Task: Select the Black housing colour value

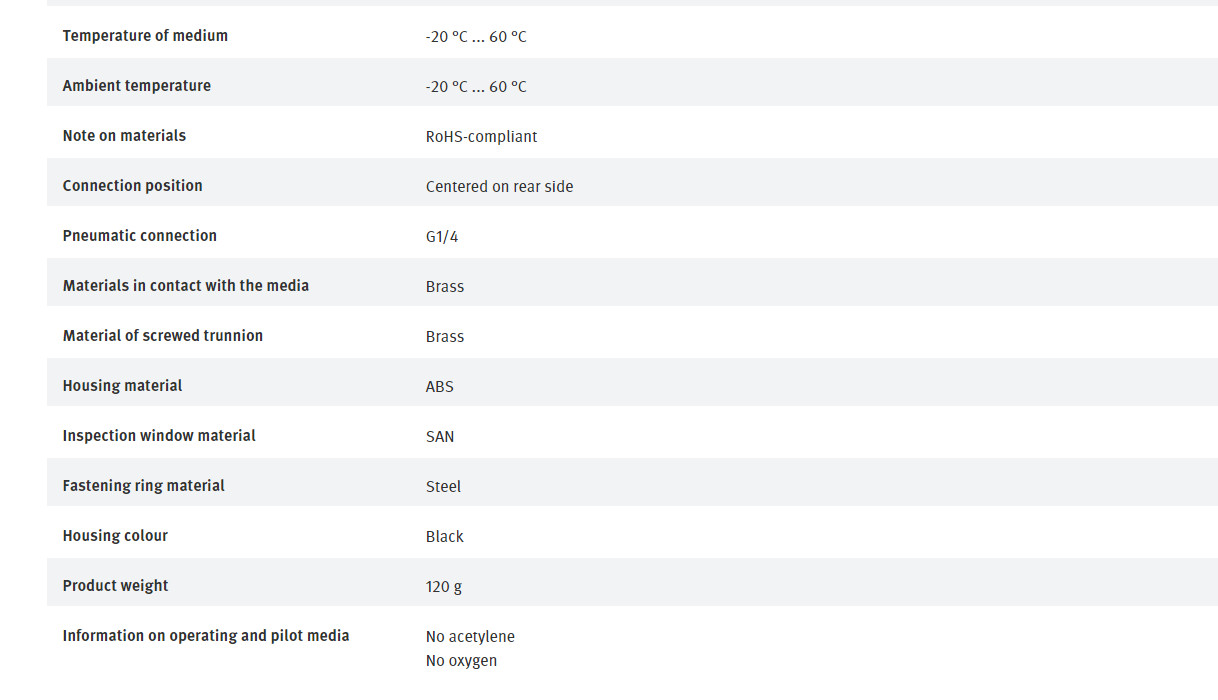Action: 445,537
